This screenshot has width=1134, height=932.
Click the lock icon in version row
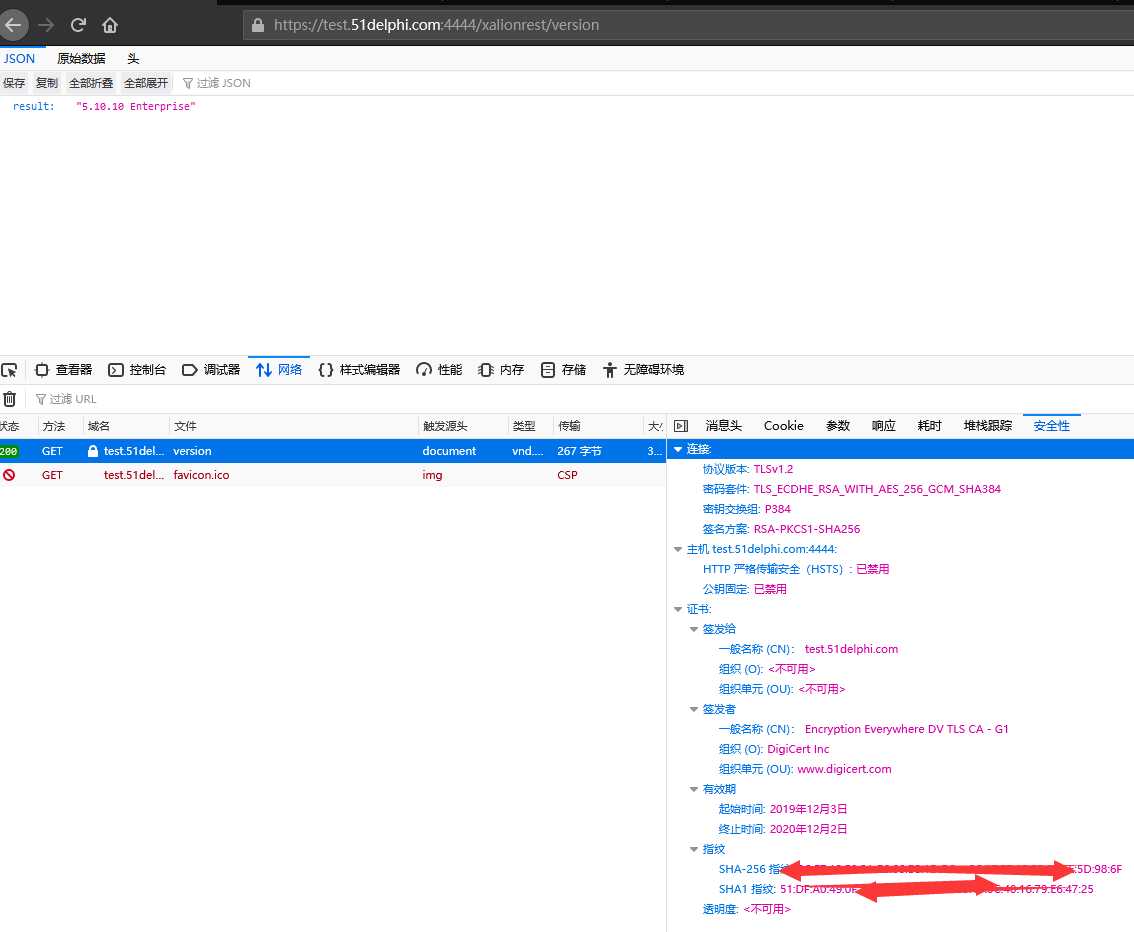click(x=93, y=451)
